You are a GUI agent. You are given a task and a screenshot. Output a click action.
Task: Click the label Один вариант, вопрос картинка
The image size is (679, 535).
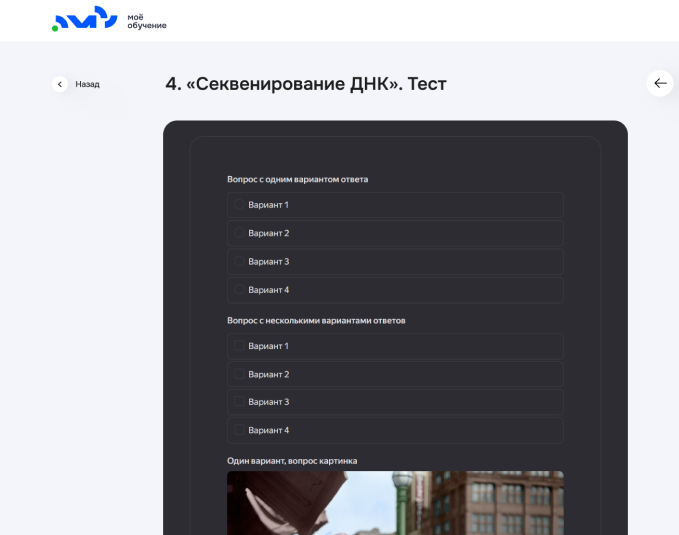[292, 461]
